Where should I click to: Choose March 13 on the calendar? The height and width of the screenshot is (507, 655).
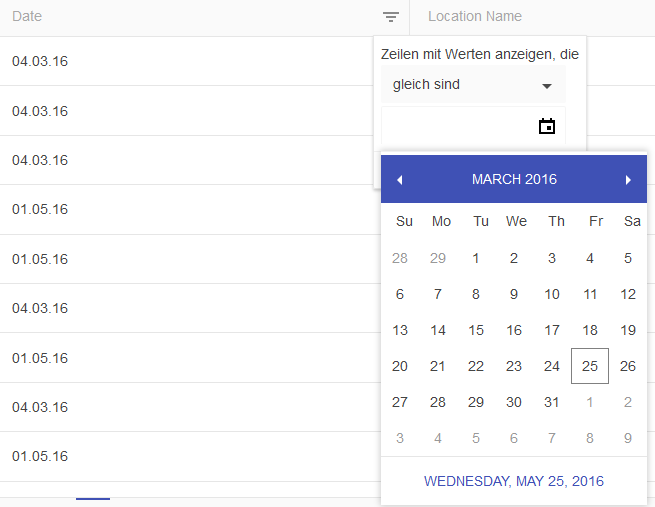400,330
